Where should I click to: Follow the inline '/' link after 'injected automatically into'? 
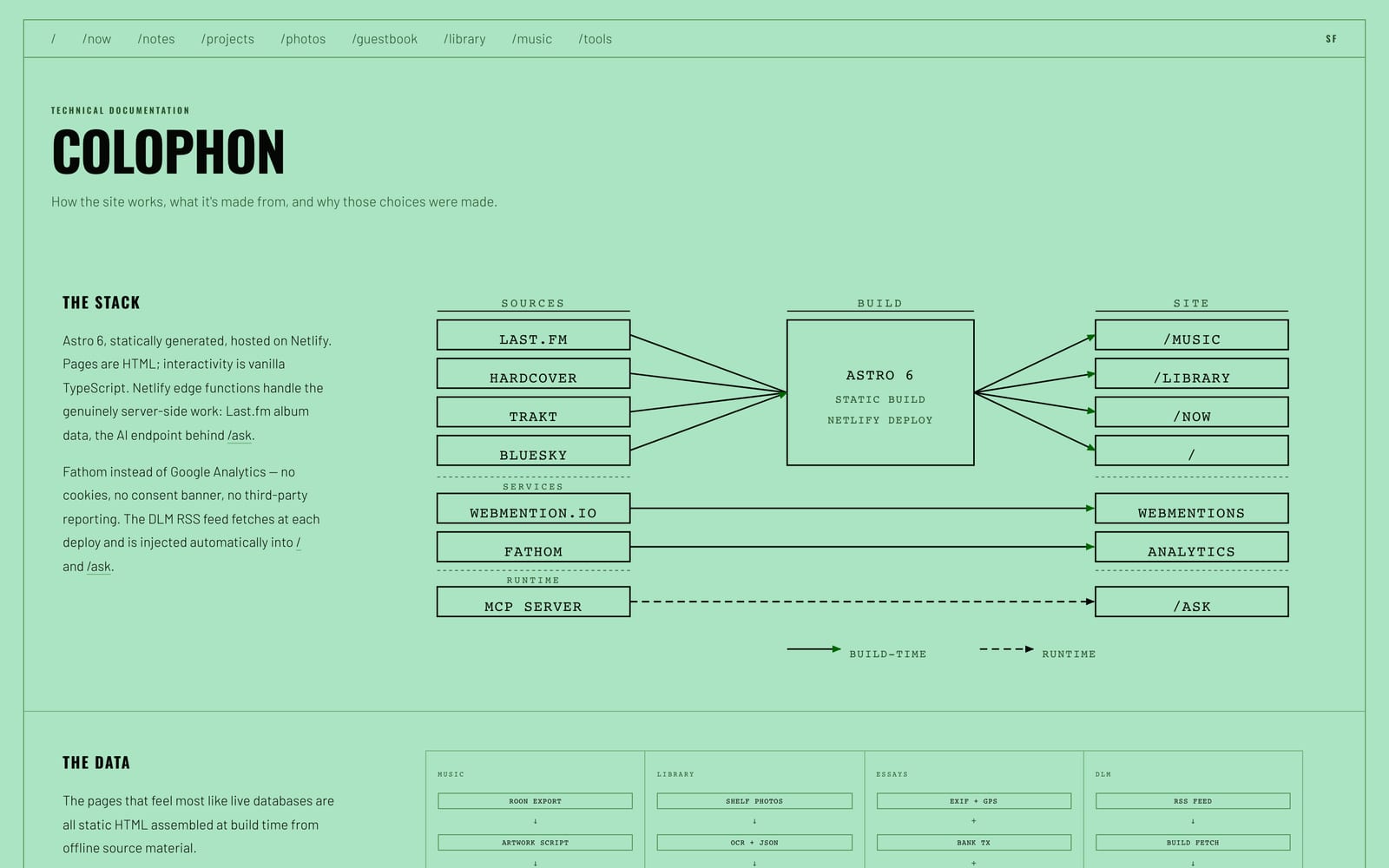tap(299, 542)
